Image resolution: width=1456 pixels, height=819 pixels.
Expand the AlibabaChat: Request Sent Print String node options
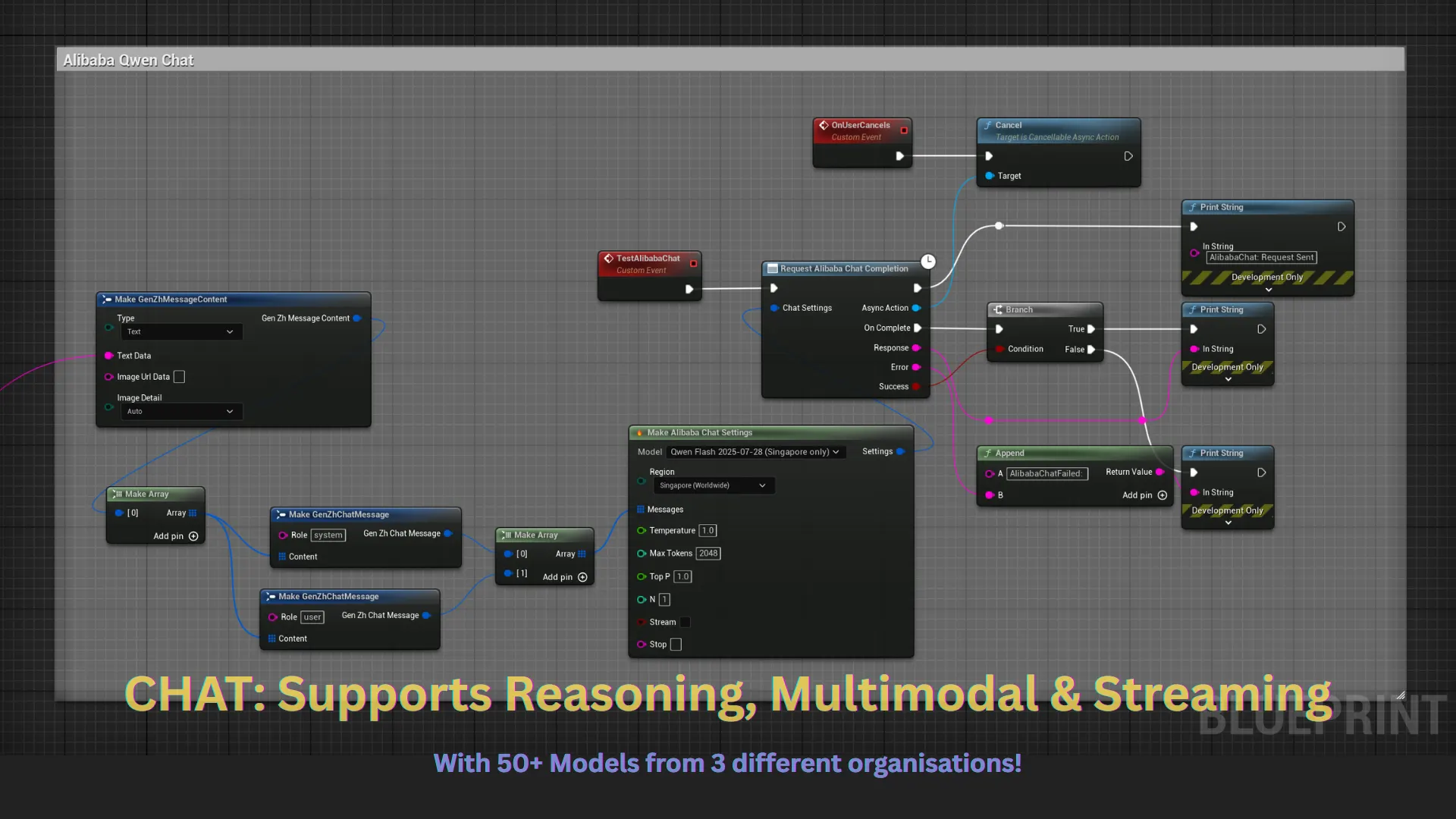[x=1269, y=290]
